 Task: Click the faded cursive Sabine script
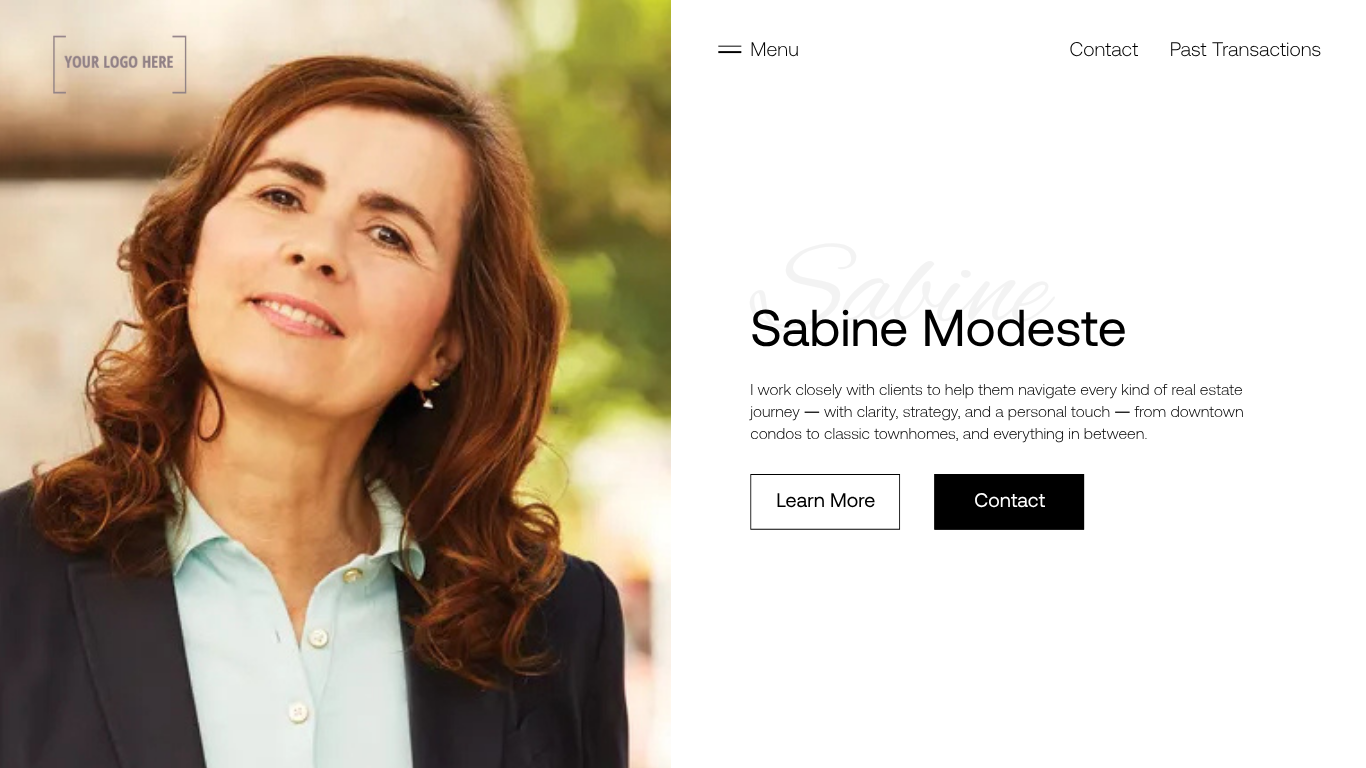pos(901,275)
